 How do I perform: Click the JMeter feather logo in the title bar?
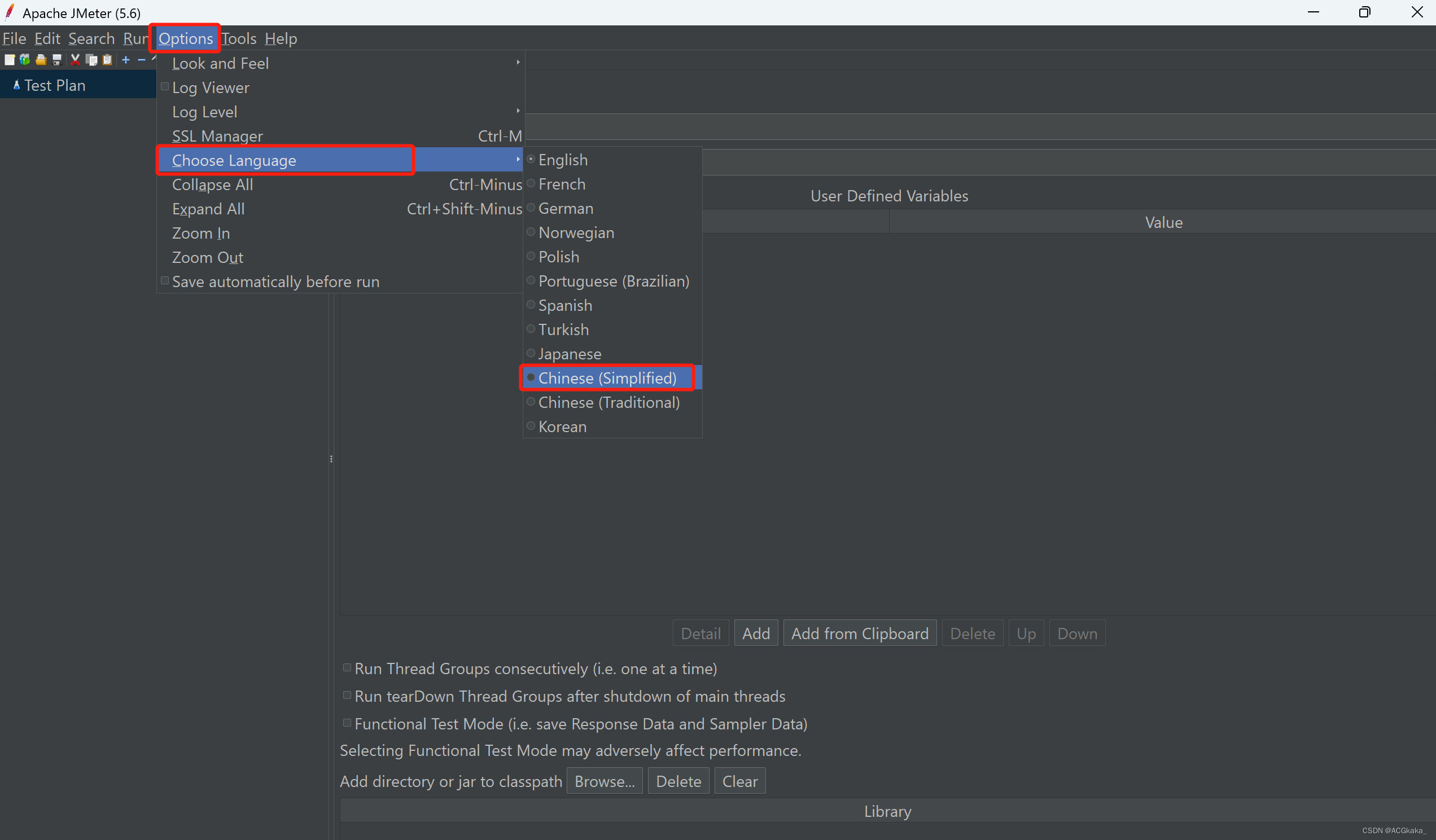pyautogui.click(x=9, y=12)
